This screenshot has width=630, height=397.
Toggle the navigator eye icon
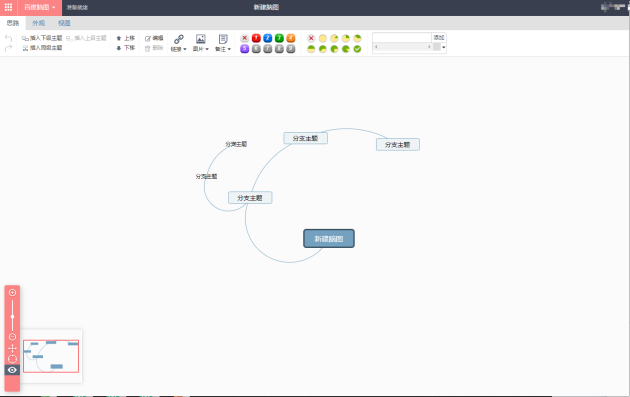coord(12,370)
